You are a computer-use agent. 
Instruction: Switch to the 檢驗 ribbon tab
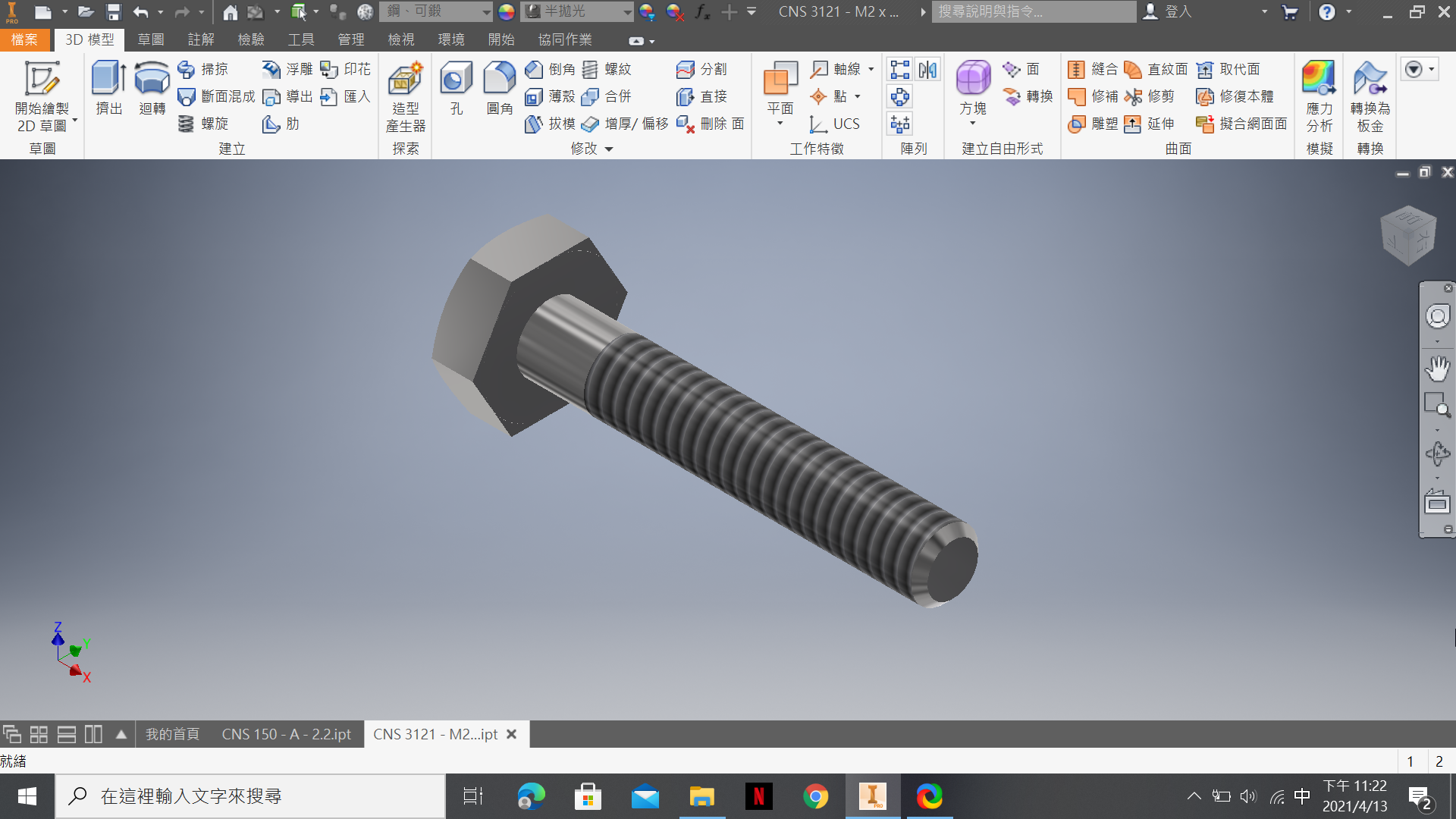tap(251, 39)
